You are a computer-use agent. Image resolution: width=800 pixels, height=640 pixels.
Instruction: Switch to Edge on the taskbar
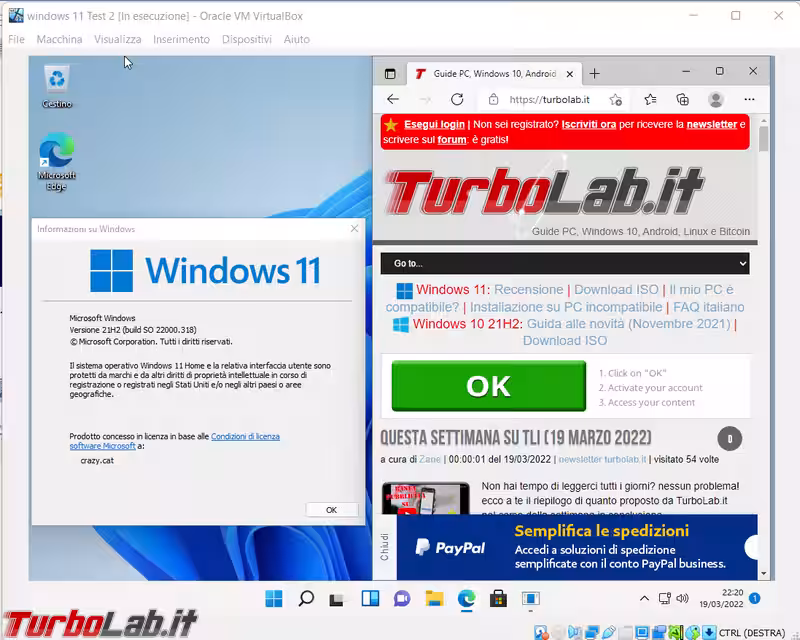click(x=466, y=599)
